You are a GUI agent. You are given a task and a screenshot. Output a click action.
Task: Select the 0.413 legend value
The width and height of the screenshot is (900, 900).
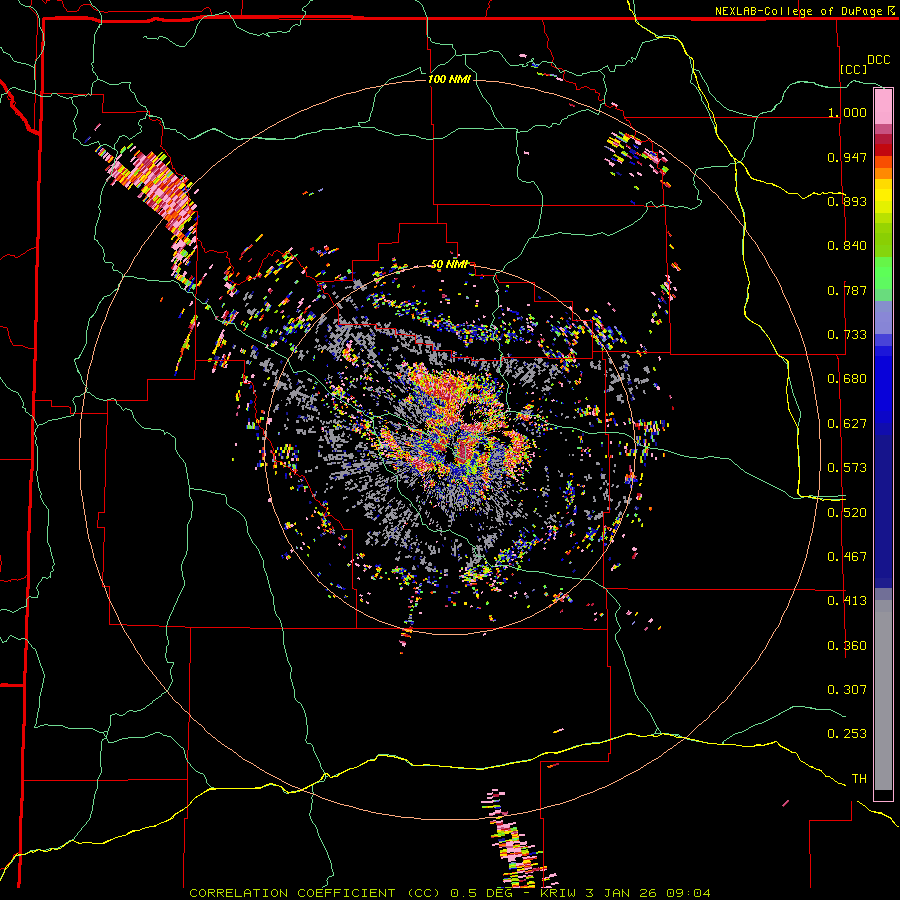tap(847, 601)
